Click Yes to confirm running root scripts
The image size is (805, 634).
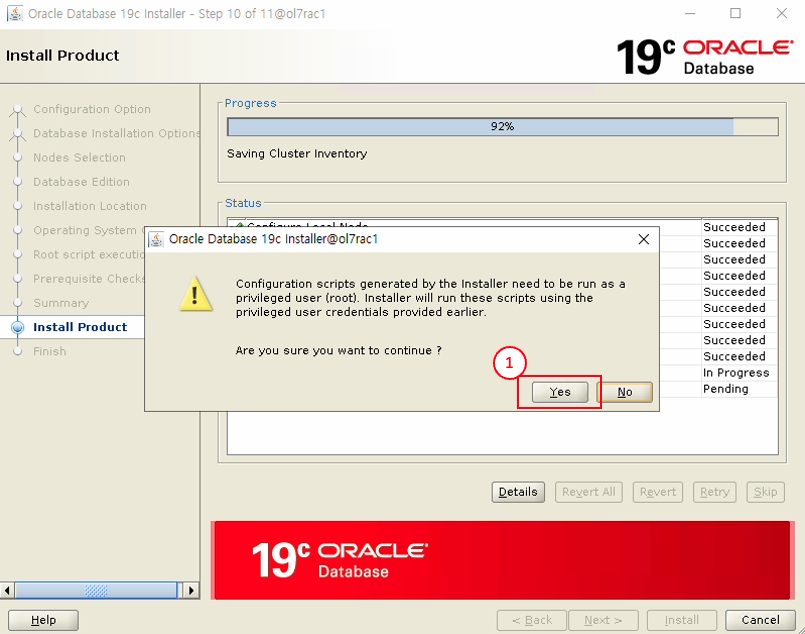560,392
